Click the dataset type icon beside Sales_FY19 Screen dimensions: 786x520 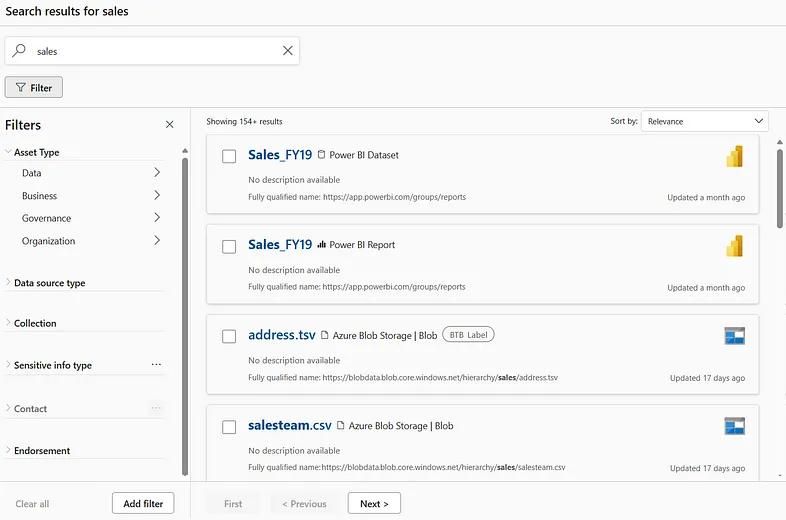tap(321, 154)
